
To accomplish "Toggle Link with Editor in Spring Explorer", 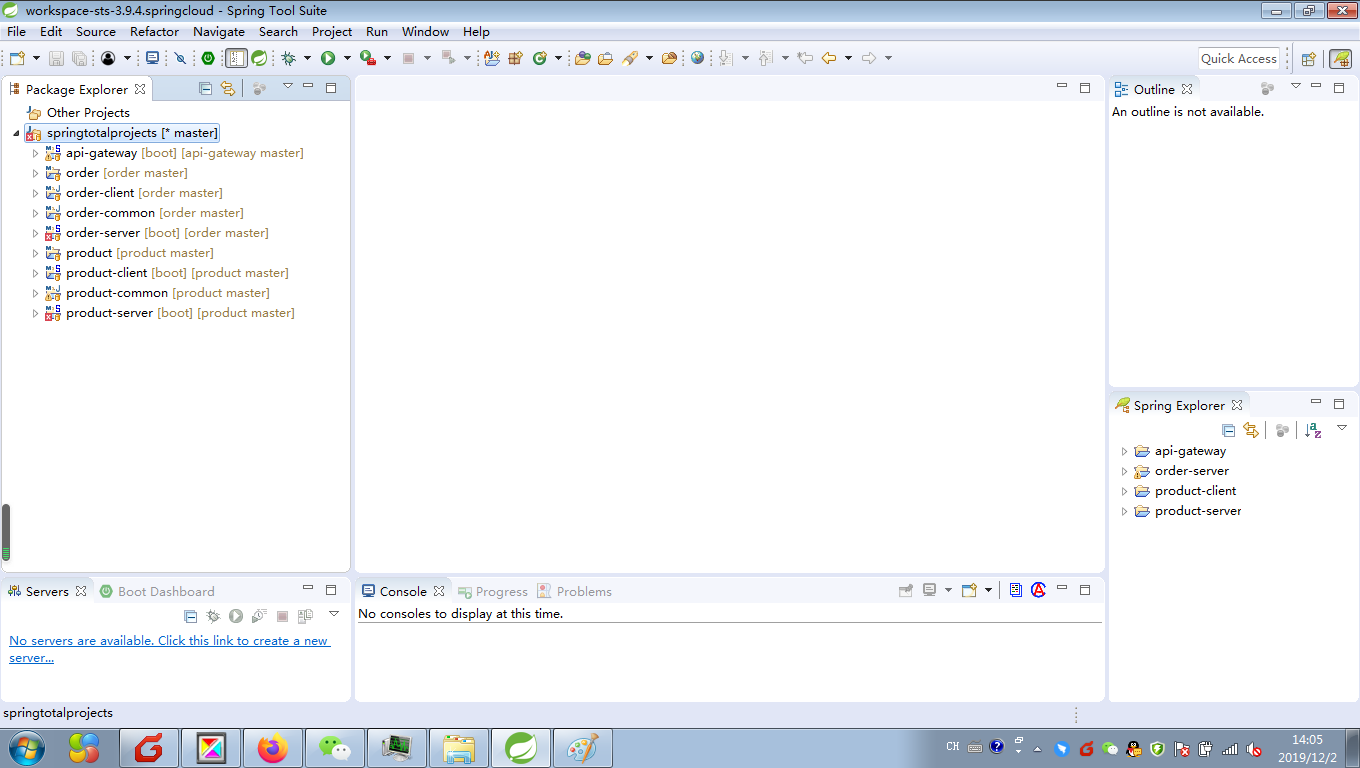I will pyautogui.click(x=1251, y=430).
